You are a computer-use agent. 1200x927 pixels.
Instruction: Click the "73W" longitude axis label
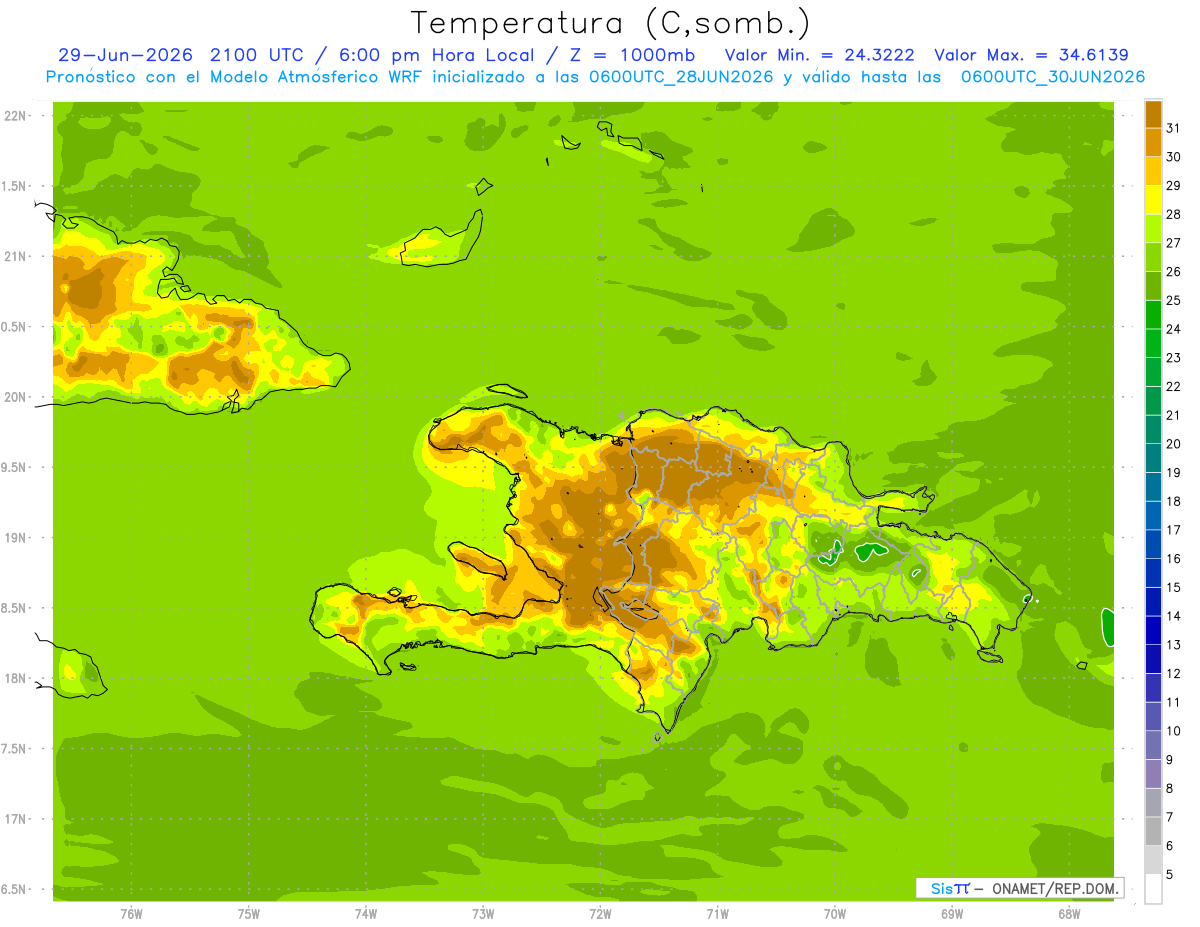483,913
